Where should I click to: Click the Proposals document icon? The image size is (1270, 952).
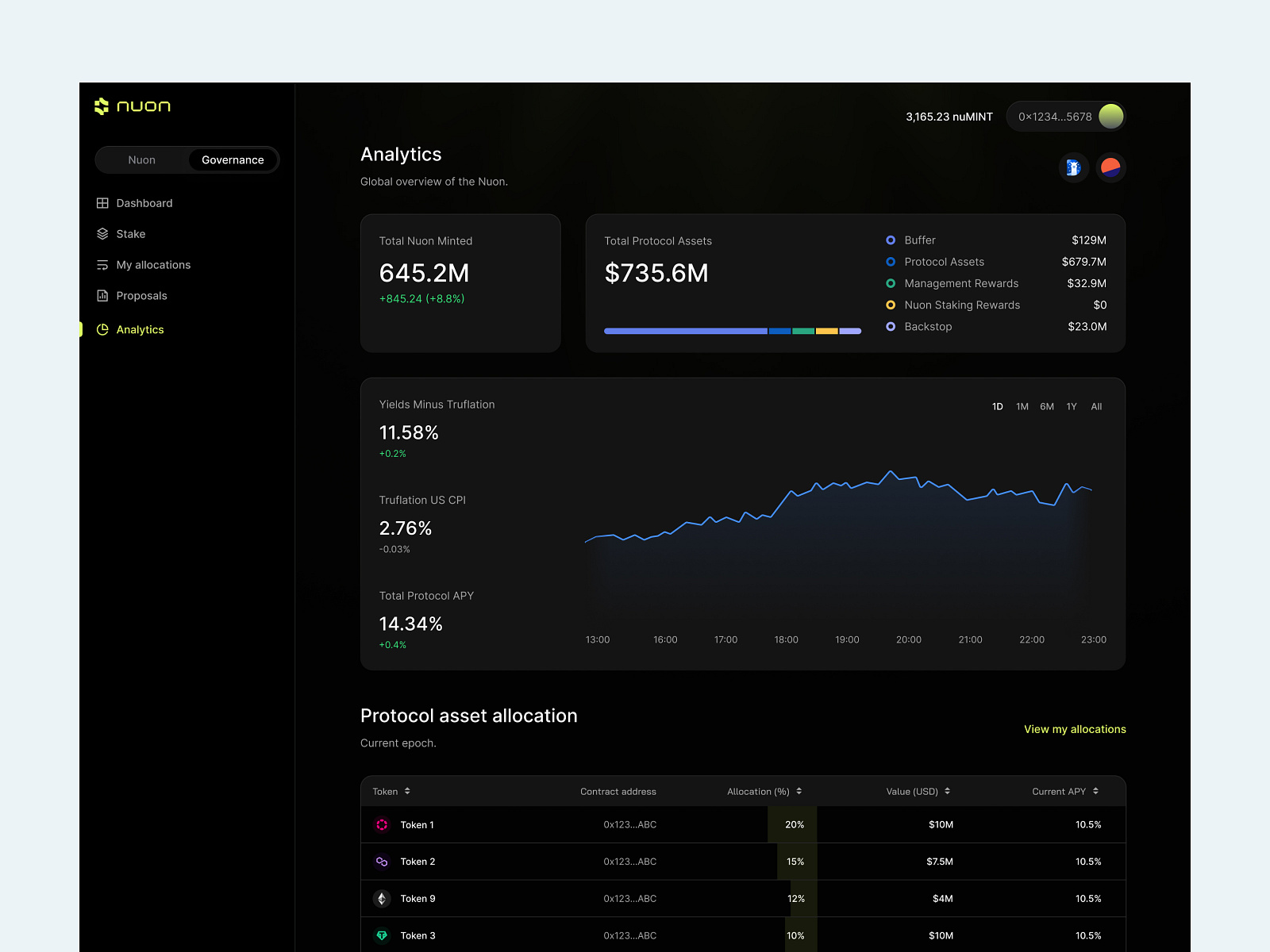coord(103,295)
